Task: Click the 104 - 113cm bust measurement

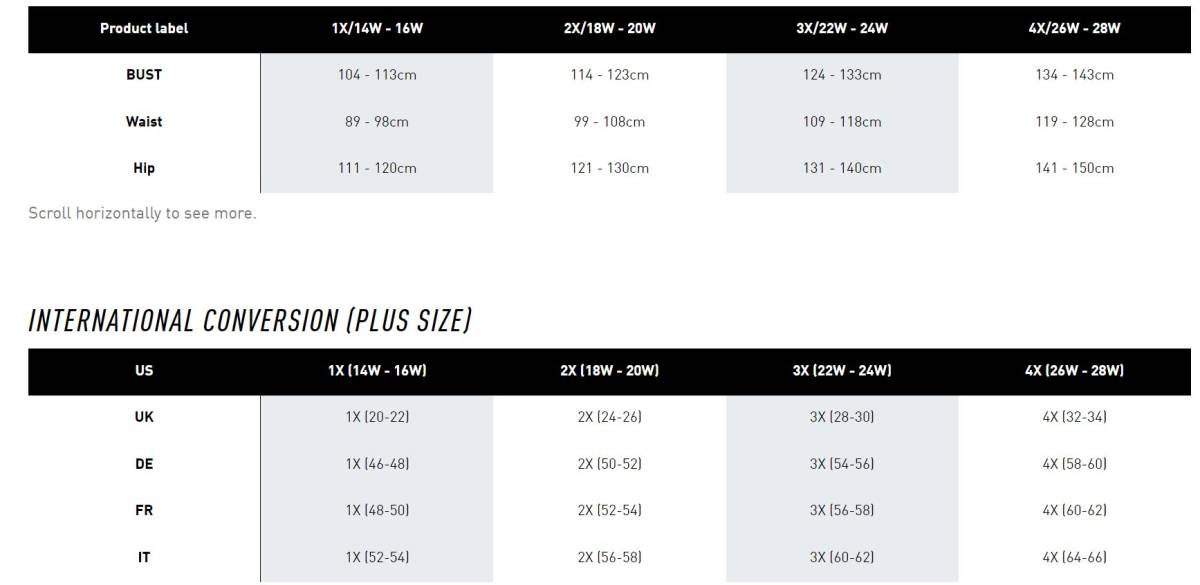Action: click(377, 75)
